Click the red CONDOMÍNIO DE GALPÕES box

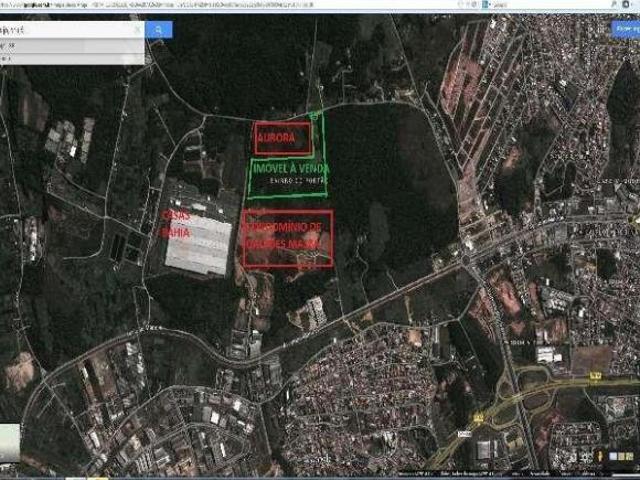pyautogui.click(x=288, y=238)
